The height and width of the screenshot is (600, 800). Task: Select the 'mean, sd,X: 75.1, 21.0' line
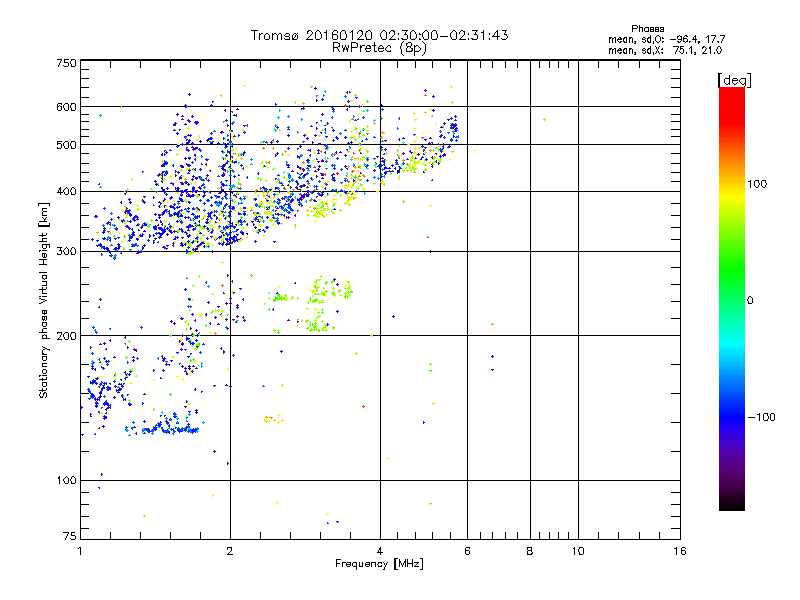click(665, 50)
